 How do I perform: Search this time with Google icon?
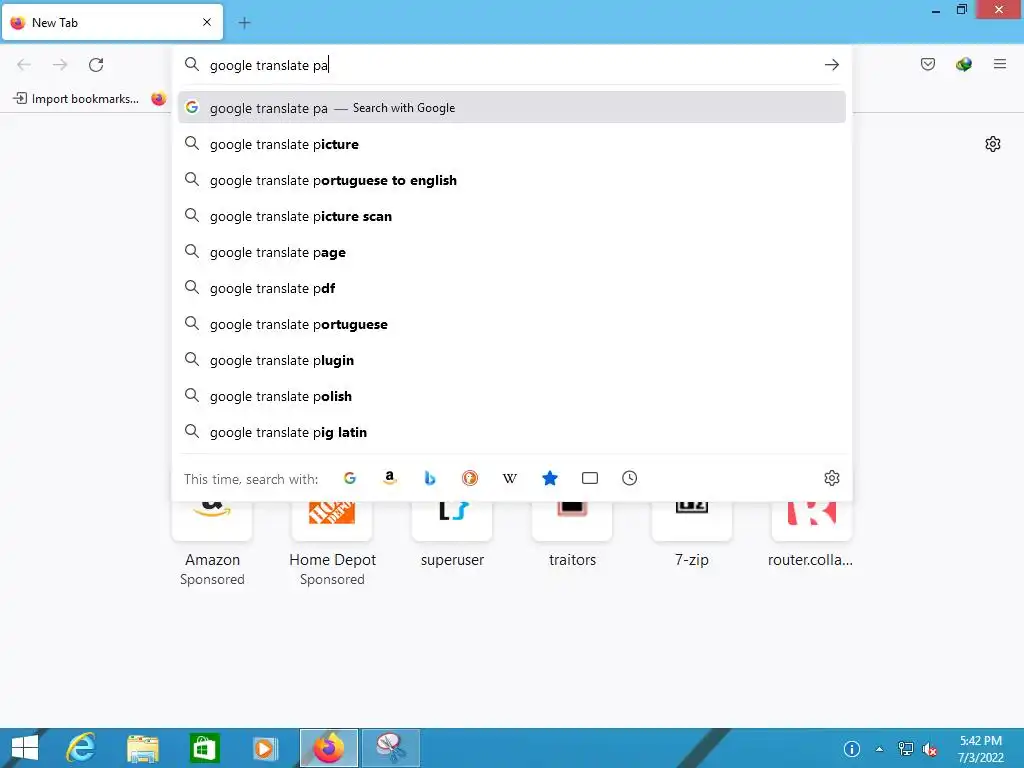(350, 478)
